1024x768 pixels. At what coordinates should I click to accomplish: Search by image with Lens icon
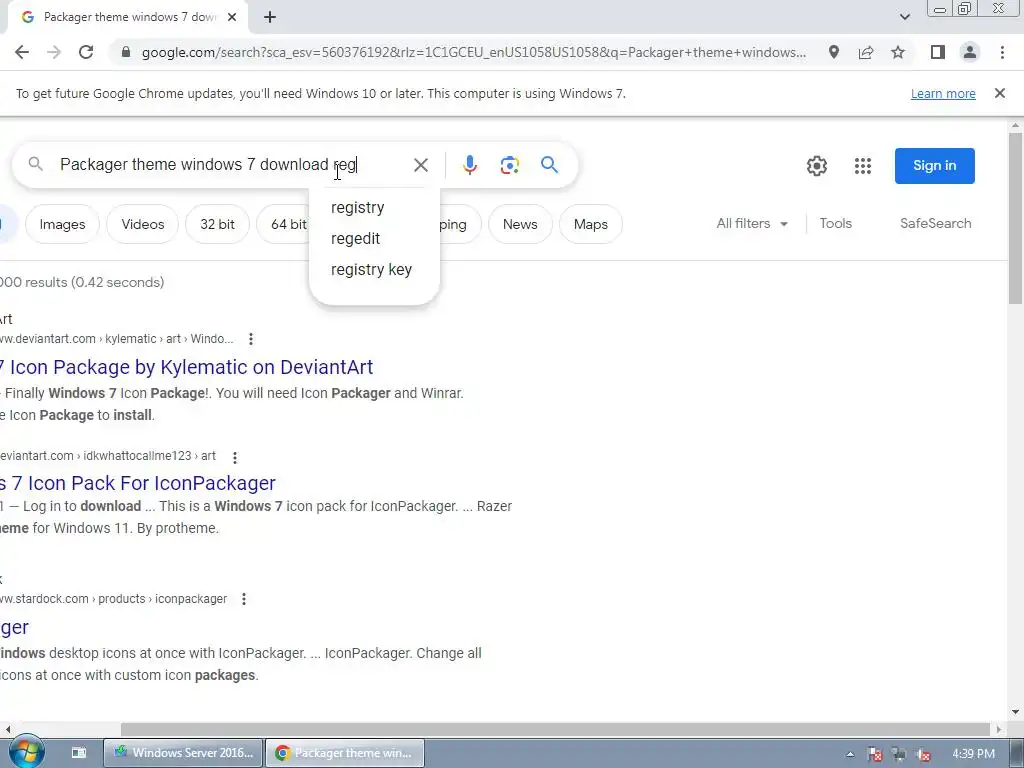[x=509, y=165]
